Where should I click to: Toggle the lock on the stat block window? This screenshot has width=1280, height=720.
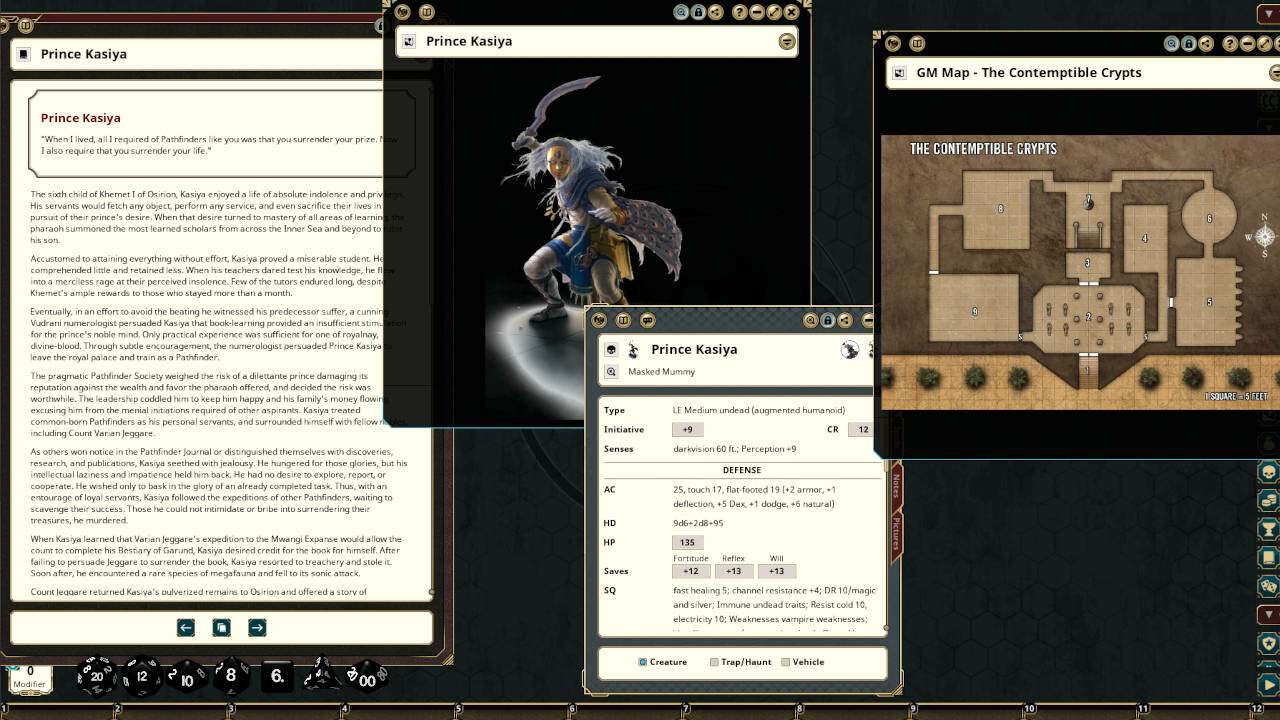(x=828, y=320)
